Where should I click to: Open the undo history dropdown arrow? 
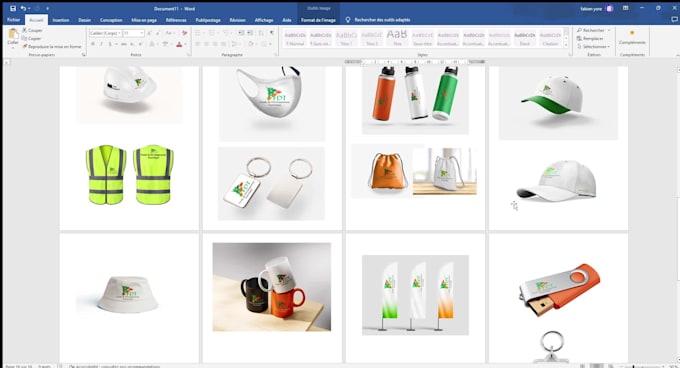29,8
